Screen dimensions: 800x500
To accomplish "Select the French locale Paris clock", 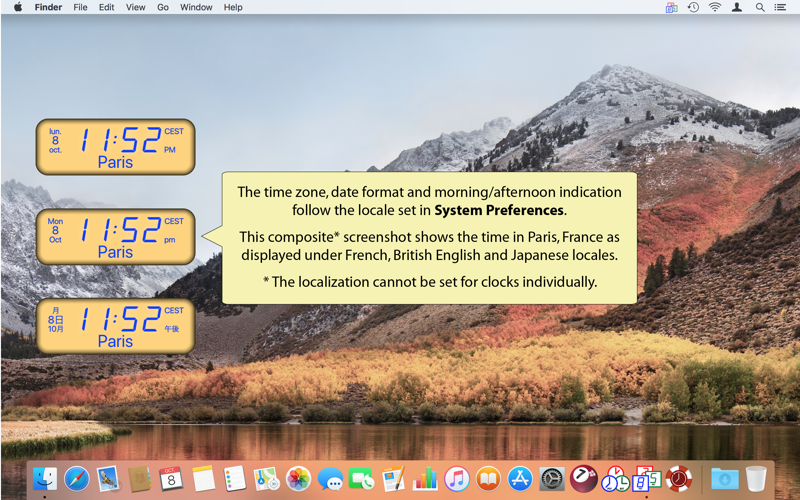I will 115,147.
